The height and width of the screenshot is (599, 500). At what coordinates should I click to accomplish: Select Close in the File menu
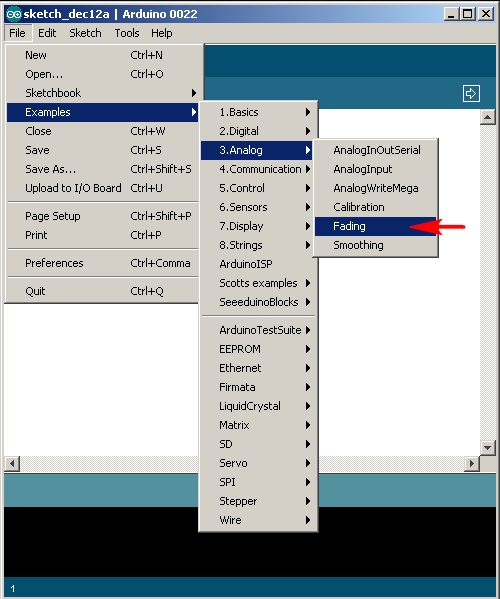[102, 131]
